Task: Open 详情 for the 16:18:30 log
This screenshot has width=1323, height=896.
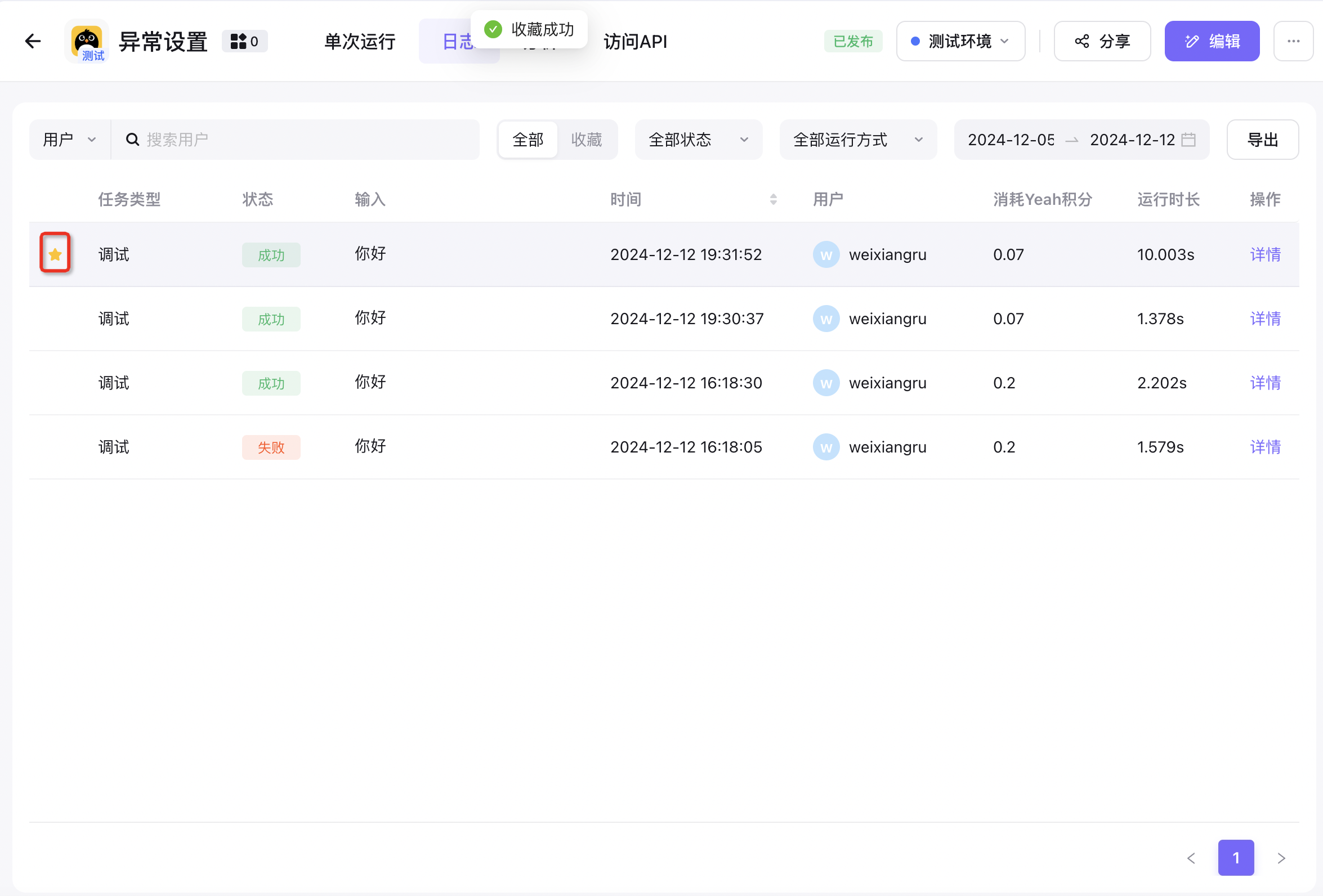Action: [1265, 383]
